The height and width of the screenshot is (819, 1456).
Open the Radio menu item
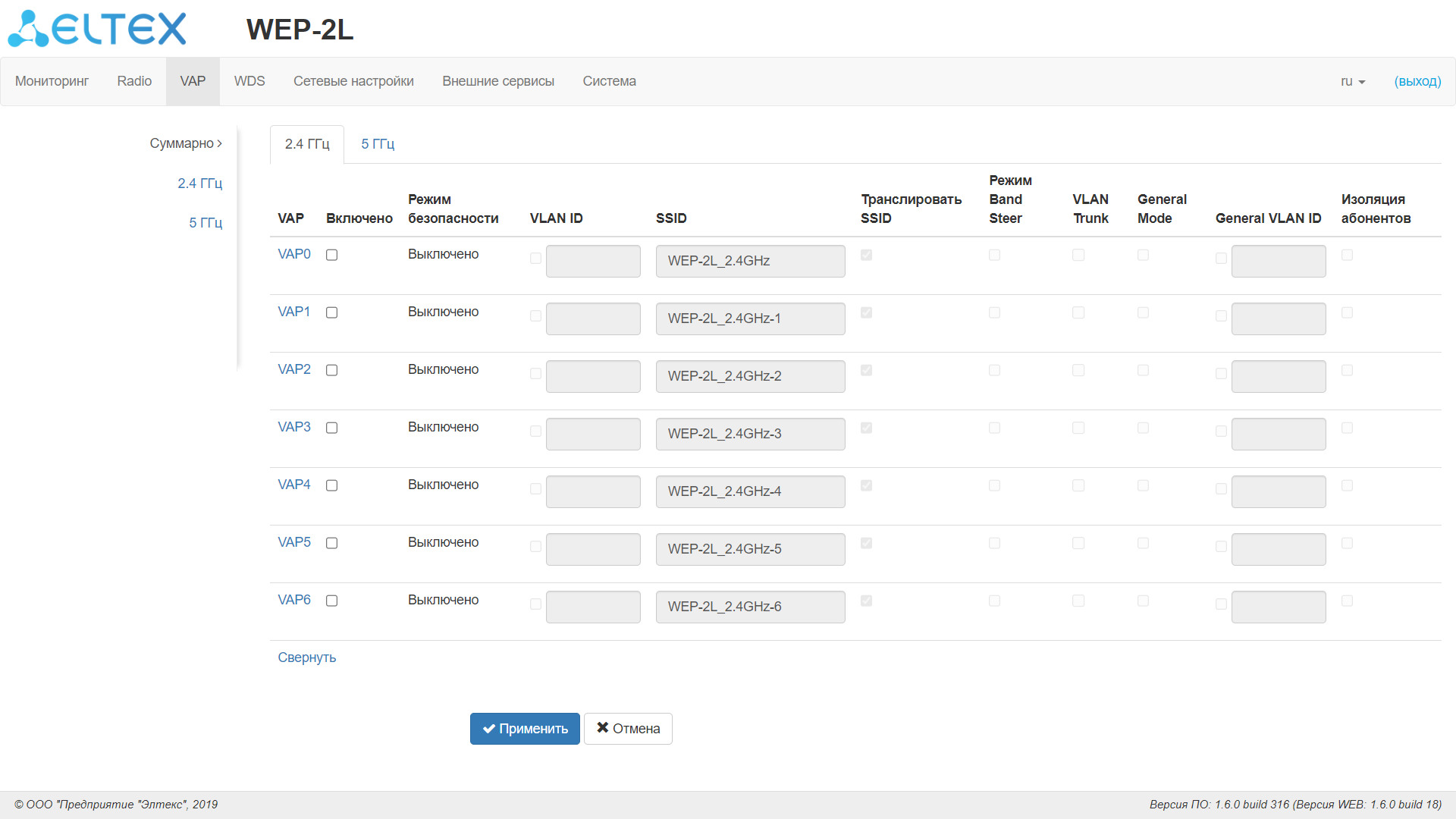(x=134, y=81)
